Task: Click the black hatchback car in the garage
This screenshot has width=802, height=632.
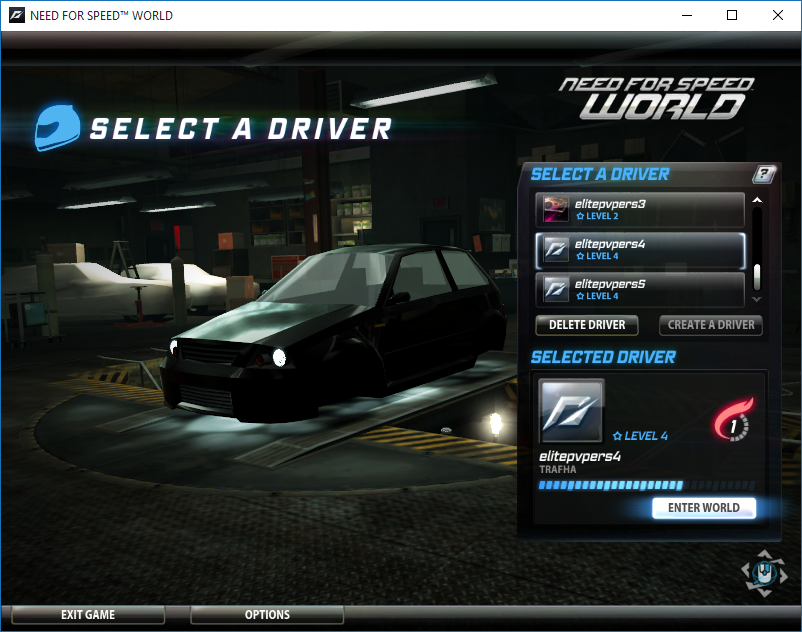Action: coord(332,332)
